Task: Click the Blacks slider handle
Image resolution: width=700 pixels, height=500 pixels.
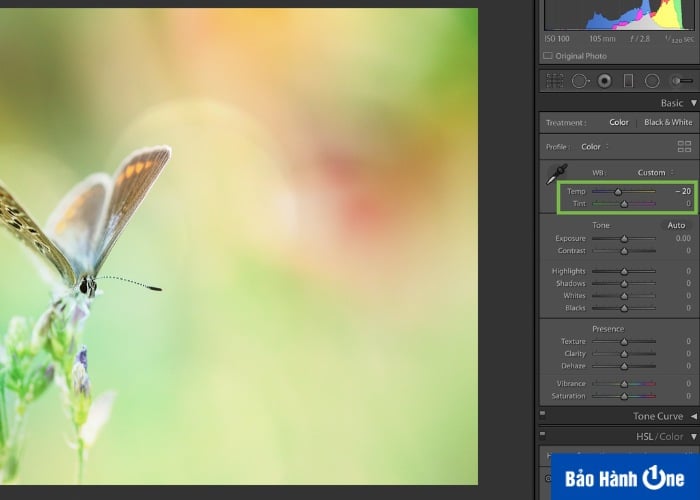Action: pos(624,308)
